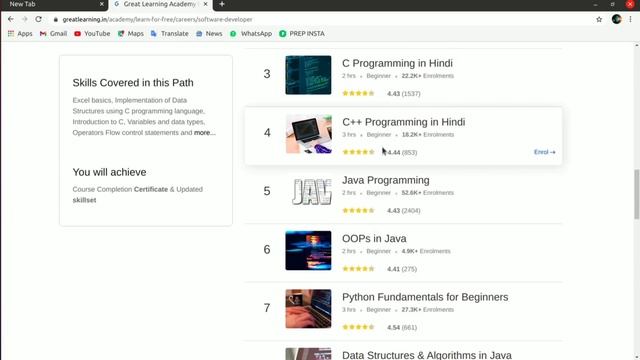The height and width of the screenshot is (360, 640).
Task: Click the C Programming in Hindi title
Action: (397, 63)
